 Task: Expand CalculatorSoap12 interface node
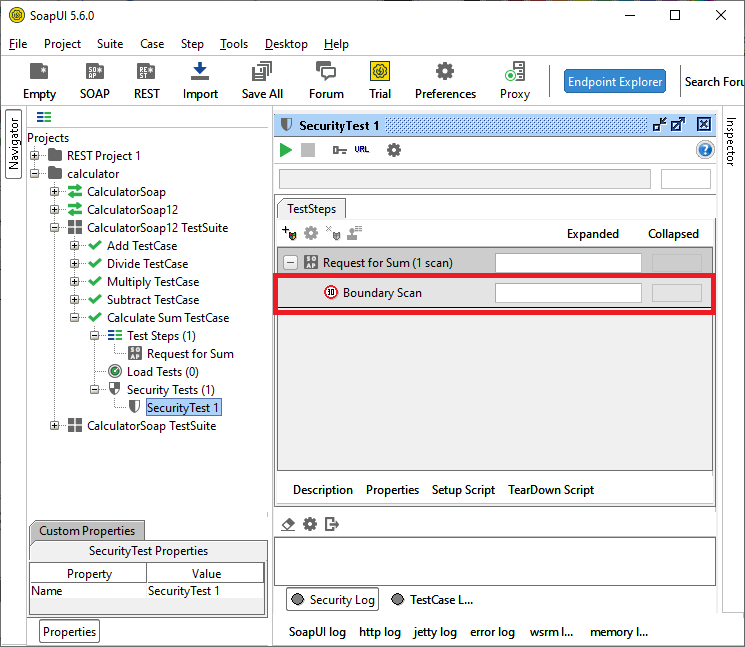55,209
